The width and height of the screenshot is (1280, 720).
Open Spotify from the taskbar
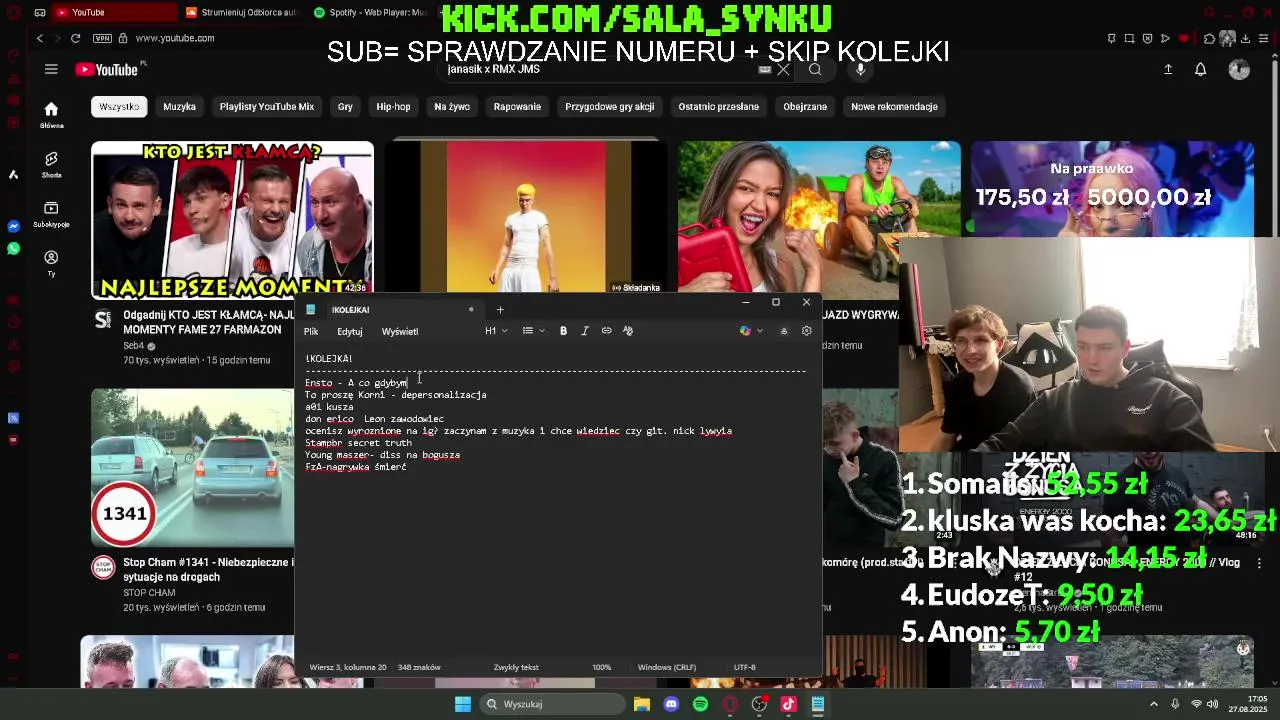(x=700, y=704)
